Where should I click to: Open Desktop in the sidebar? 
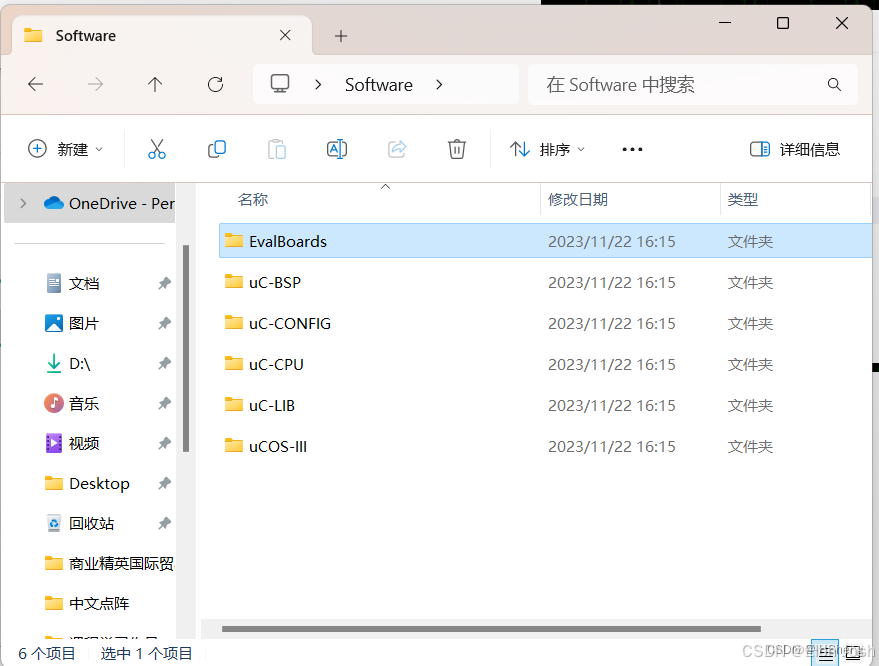pos(99,483)
